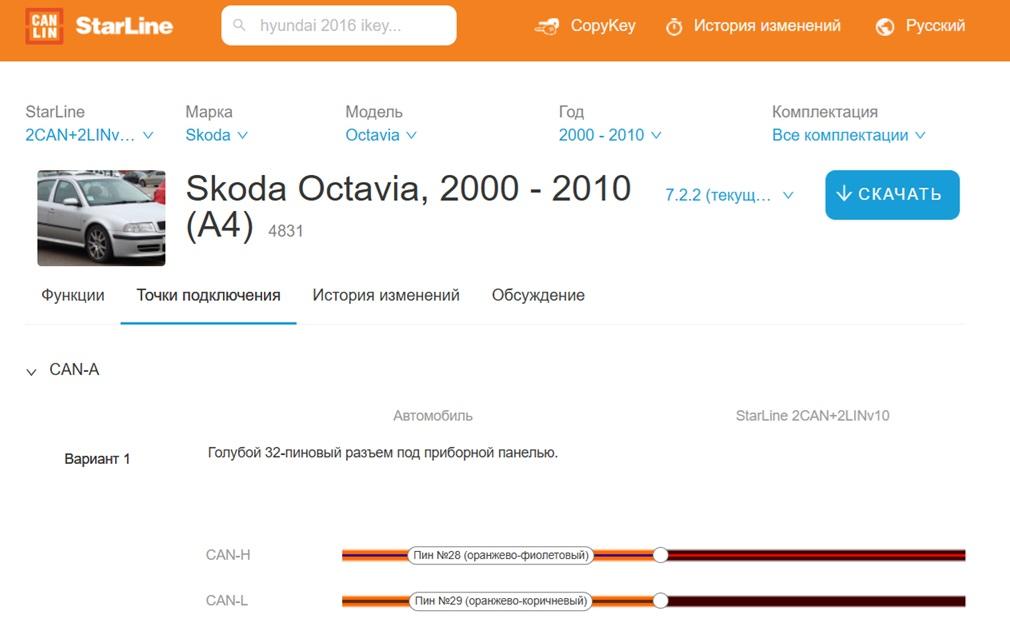The height and width of the screenshot is (629, 1010).
Task: Click the download arrow icon on СКАЧАТЬ
Action: tap(845, 194)
